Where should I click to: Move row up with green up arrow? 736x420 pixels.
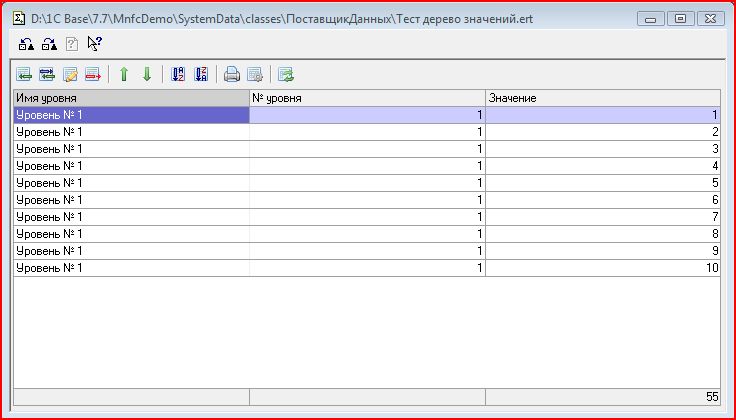point(124,74)
